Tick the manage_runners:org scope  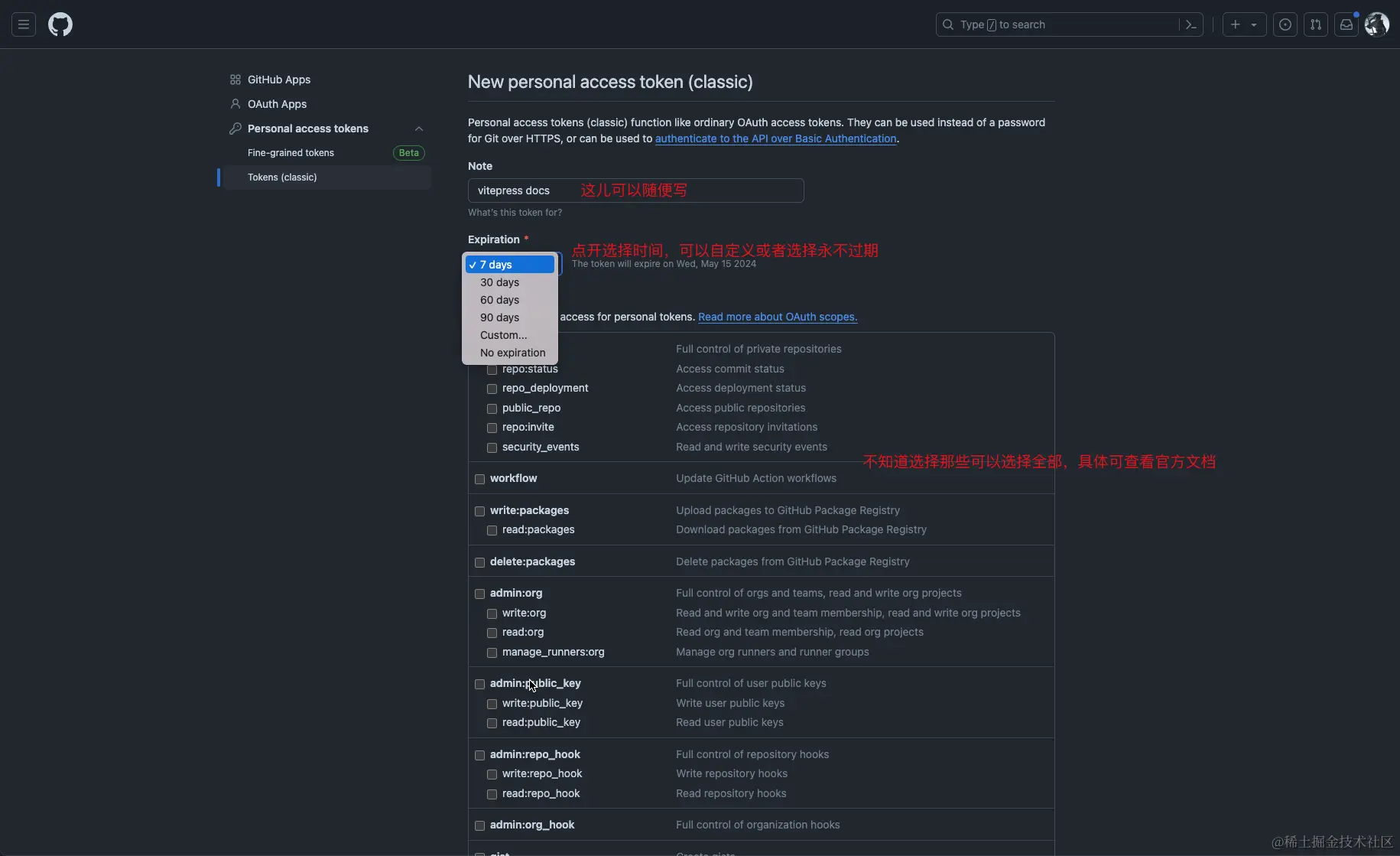(492, 653)
